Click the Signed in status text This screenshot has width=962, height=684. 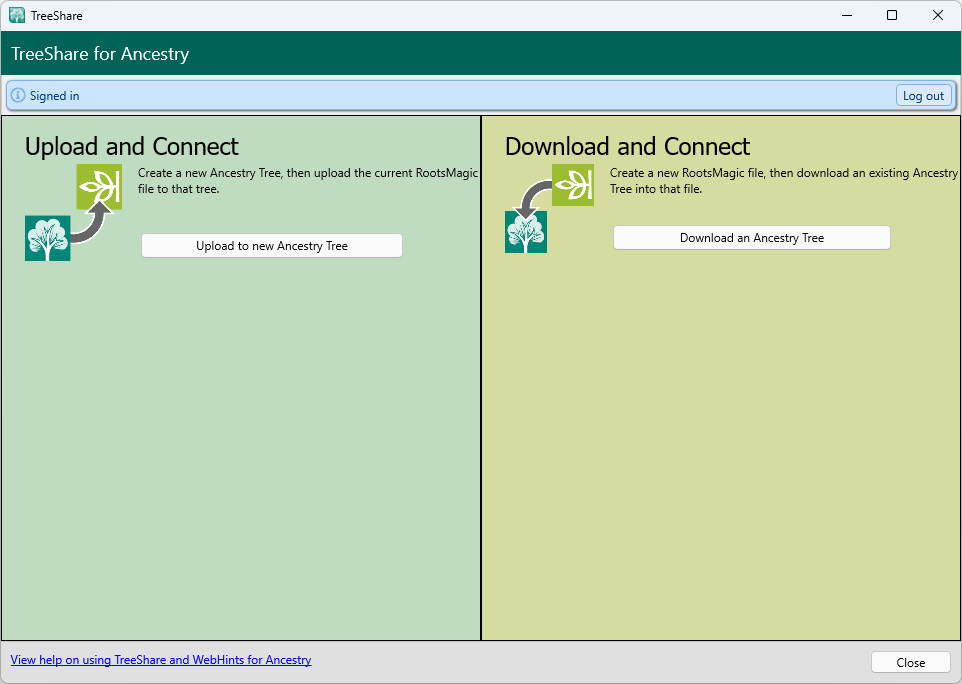click(x=55, y=96)
